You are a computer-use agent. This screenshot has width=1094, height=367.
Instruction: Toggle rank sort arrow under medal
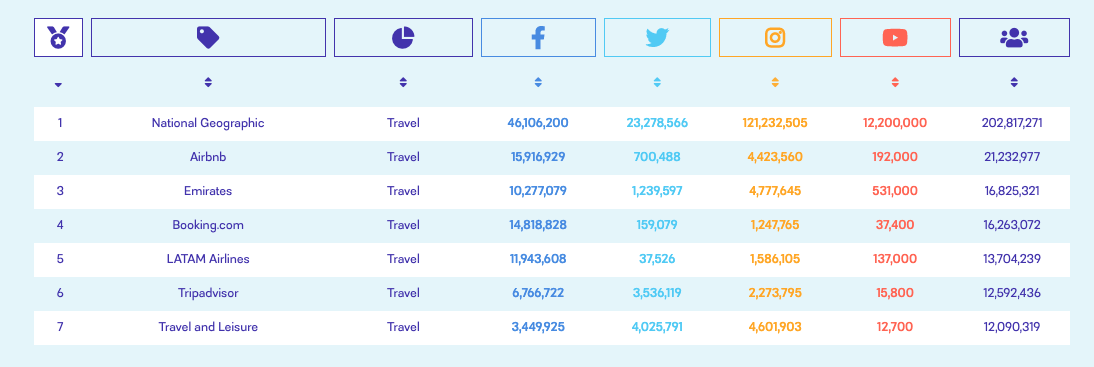click(59, 84)
